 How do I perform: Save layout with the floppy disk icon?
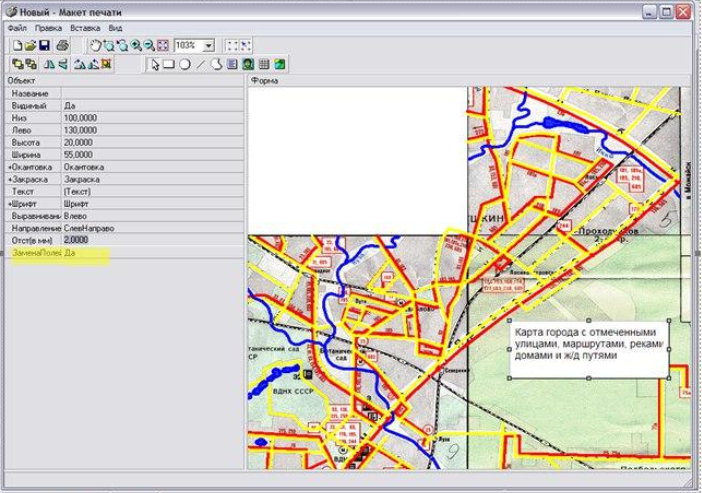(44, 45)
